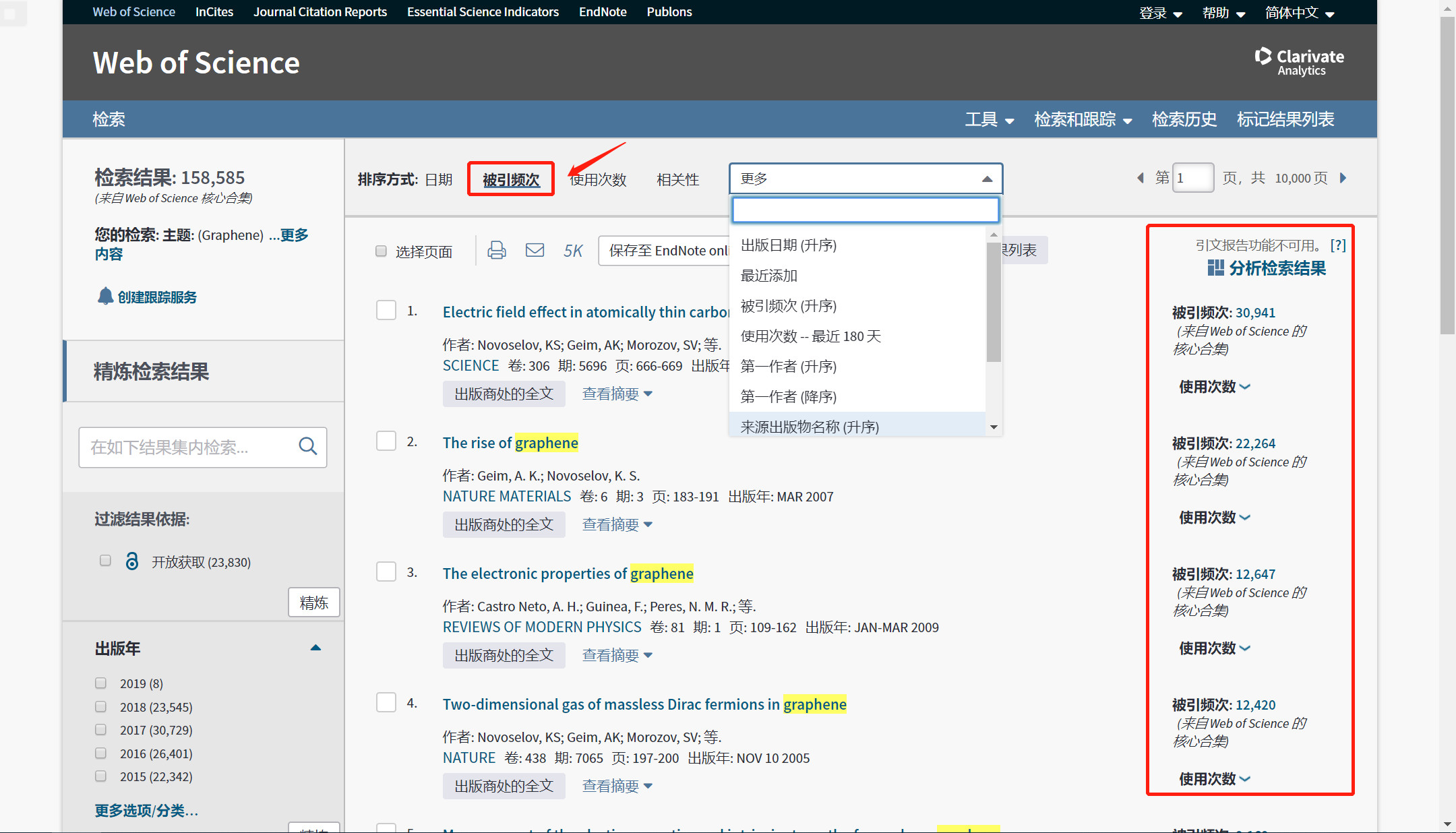Go to previous results page arrow
This screenshot has width=1456, height=833.
[1141, 178]
